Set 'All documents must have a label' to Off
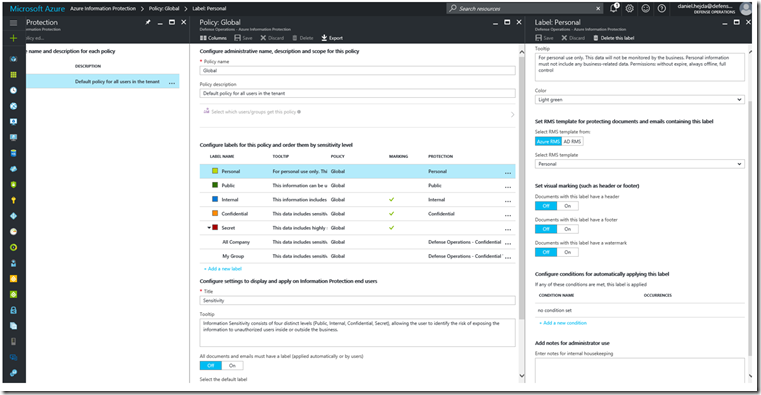 pos(211,365)
